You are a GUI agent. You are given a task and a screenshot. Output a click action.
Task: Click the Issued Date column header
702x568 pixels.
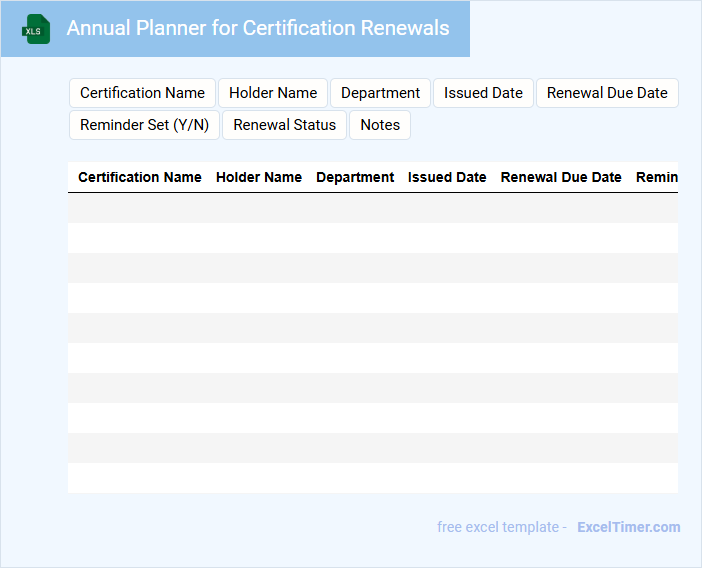447,177
